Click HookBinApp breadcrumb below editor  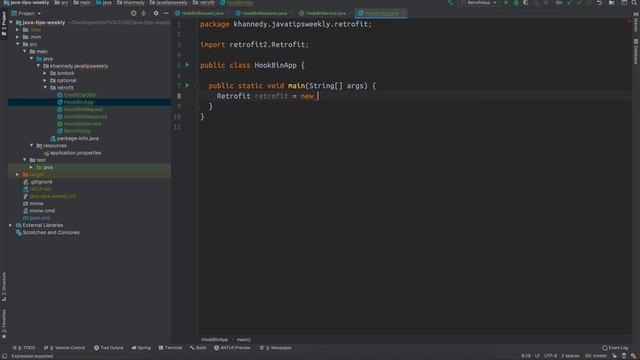tap(214, 340)
